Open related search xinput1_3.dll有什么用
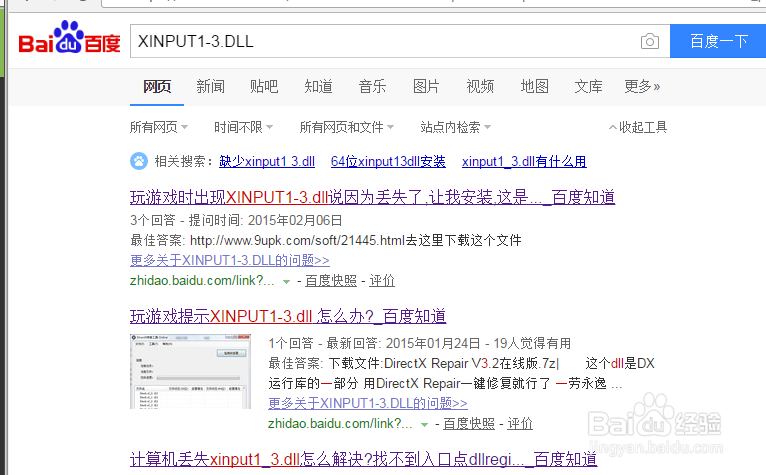This screenshot has height=475, width=766. click(x=524, y=161)
